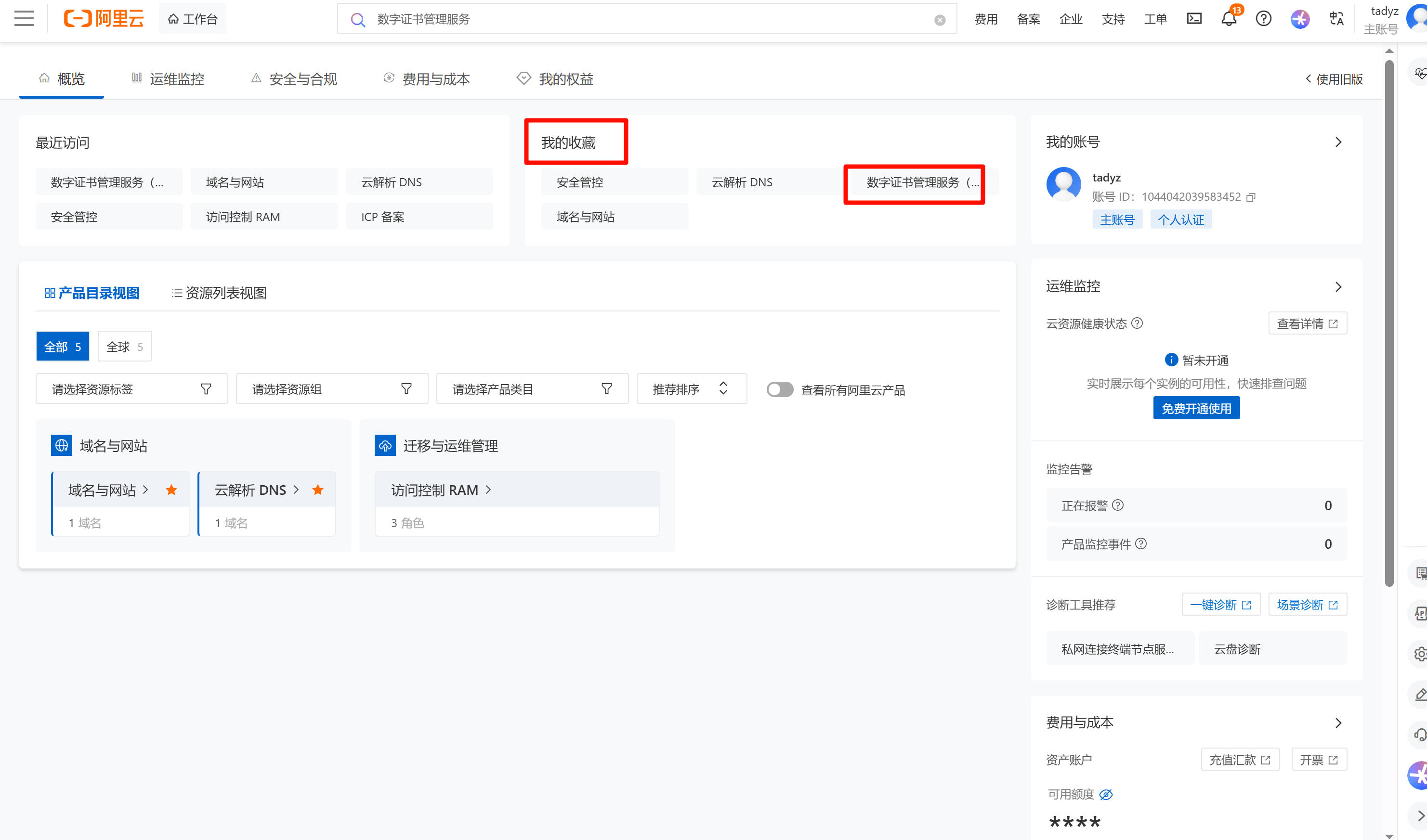Open recent 访问控制 RAM shortcut
Image resolution: width=1427 pixels, height=840 pixels.
pos(264,217)
